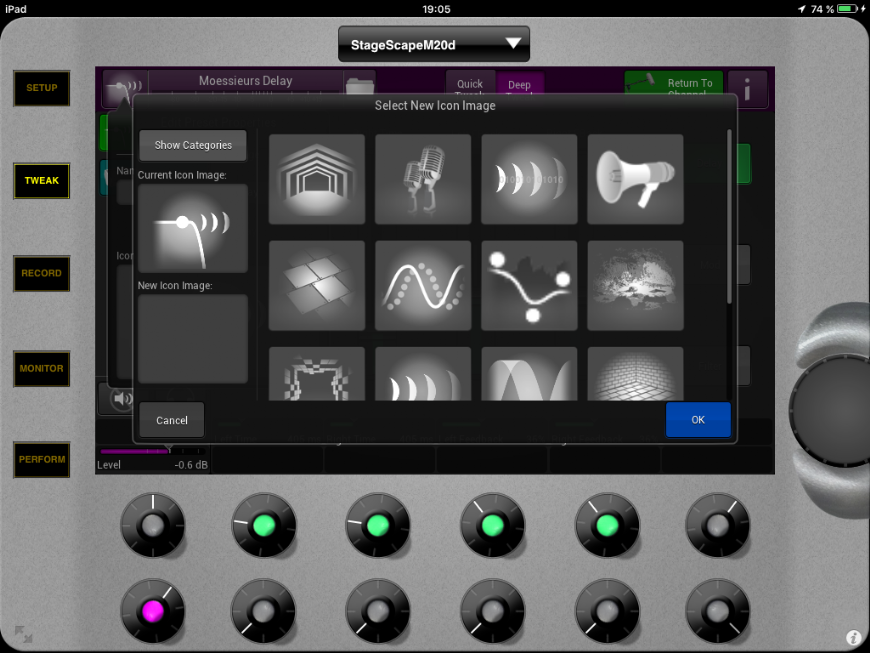Select the megaphone icon image

click(x=635, y=179)
